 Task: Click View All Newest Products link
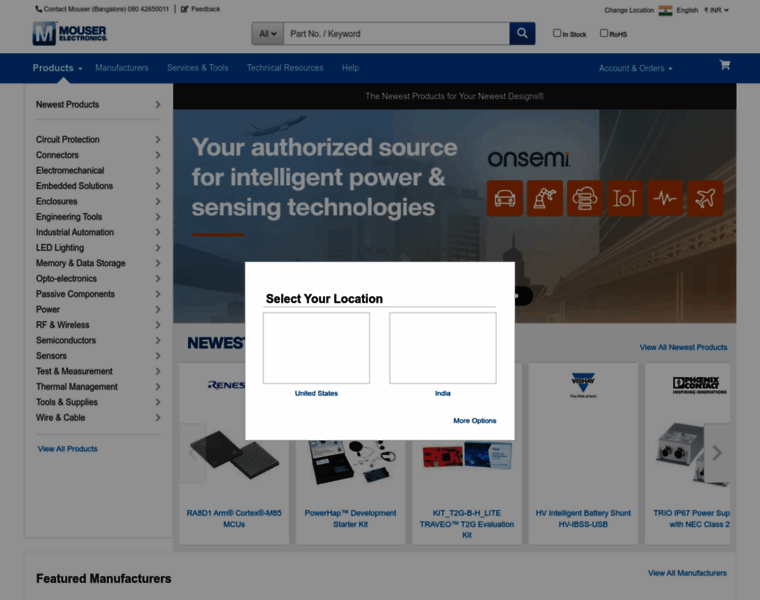point(683,347)
